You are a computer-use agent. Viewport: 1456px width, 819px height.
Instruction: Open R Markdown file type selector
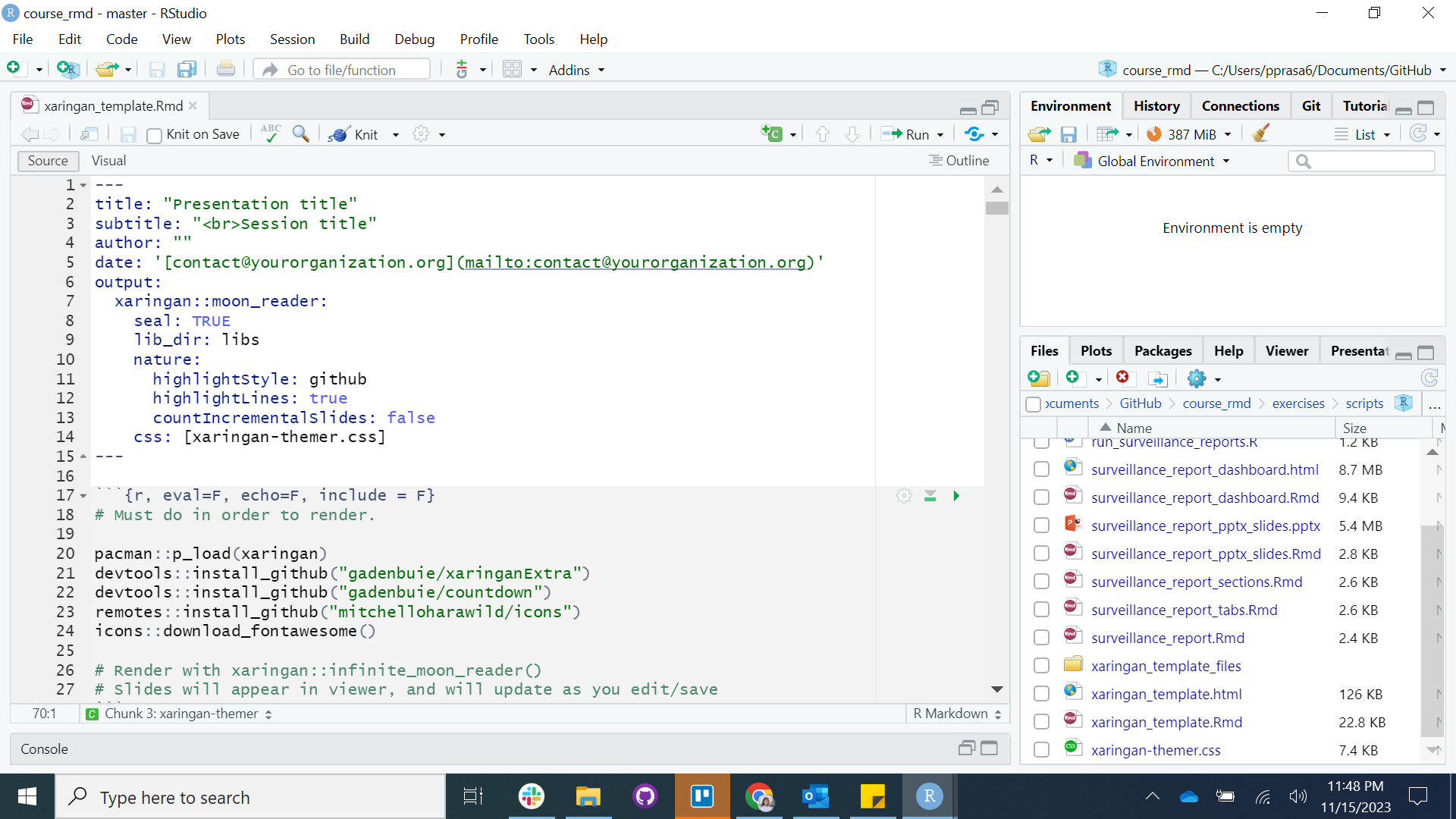(957, 714)
